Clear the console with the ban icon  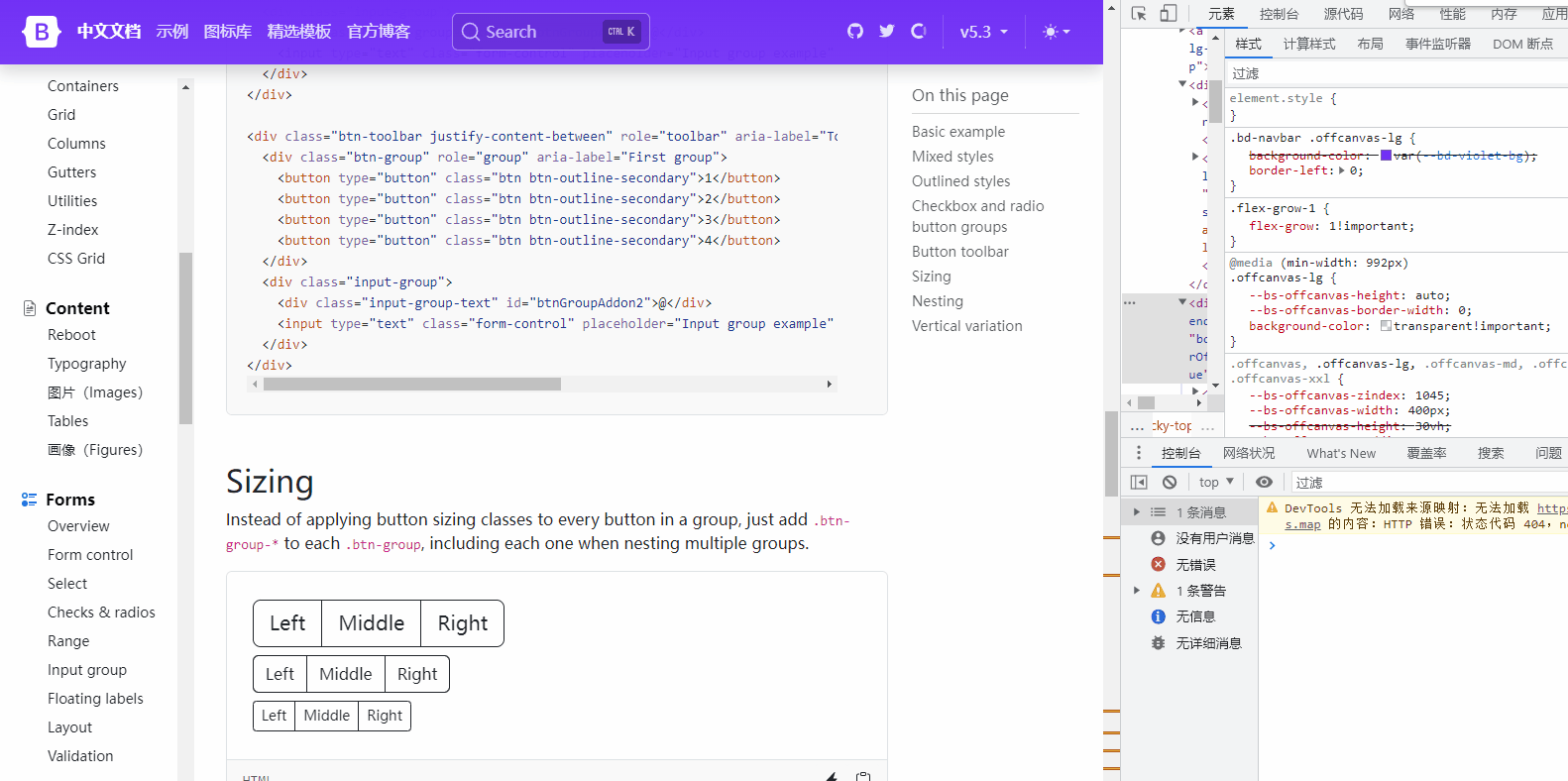(x=1170, y=482)
